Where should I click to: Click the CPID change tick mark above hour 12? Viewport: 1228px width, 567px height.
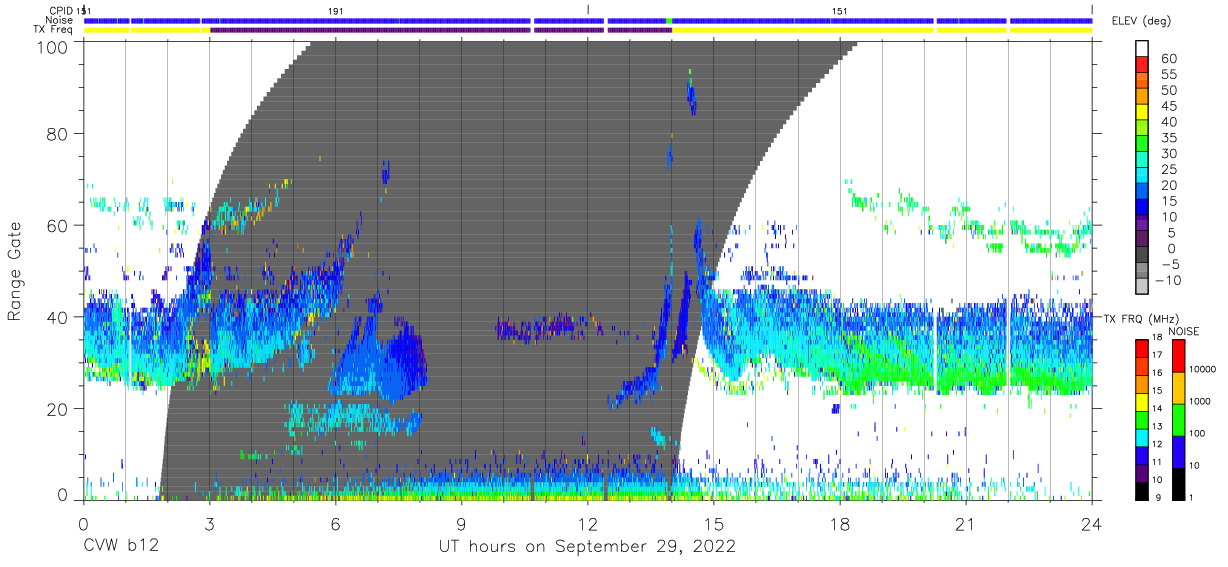[x=588, y=10]
